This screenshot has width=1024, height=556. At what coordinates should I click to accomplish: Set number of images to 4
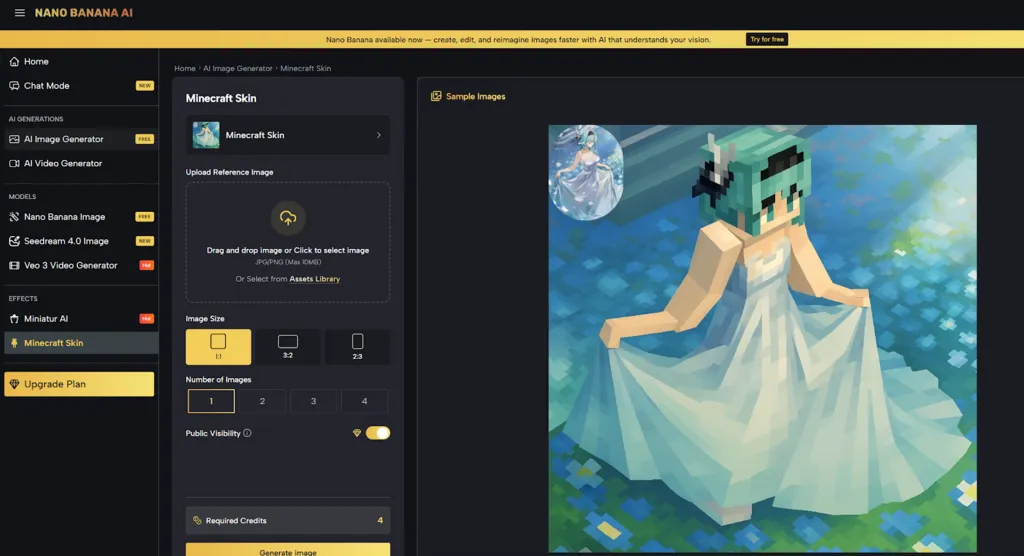pyautogui.click(x=364, y=401)
